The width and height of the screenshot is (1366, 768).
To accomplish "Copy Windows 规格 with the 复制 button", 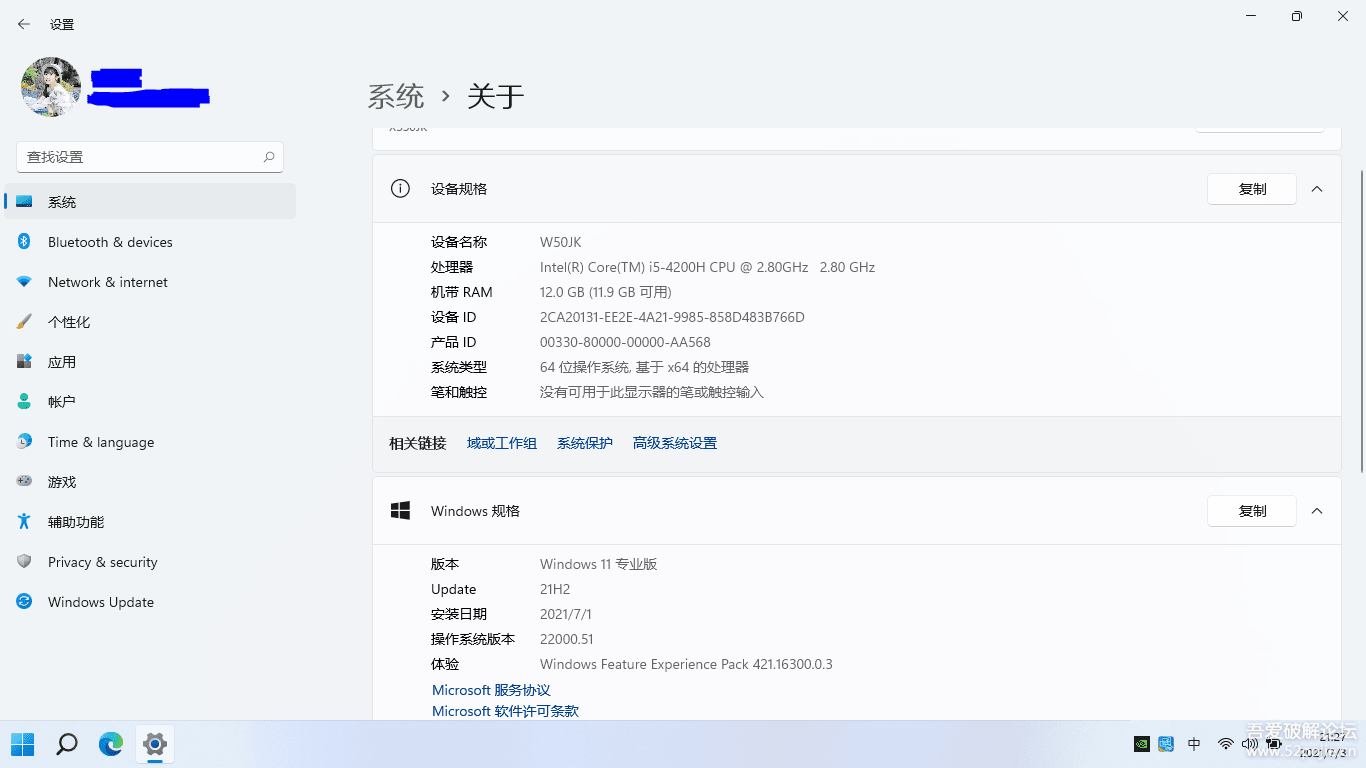I will (1252, 511).
